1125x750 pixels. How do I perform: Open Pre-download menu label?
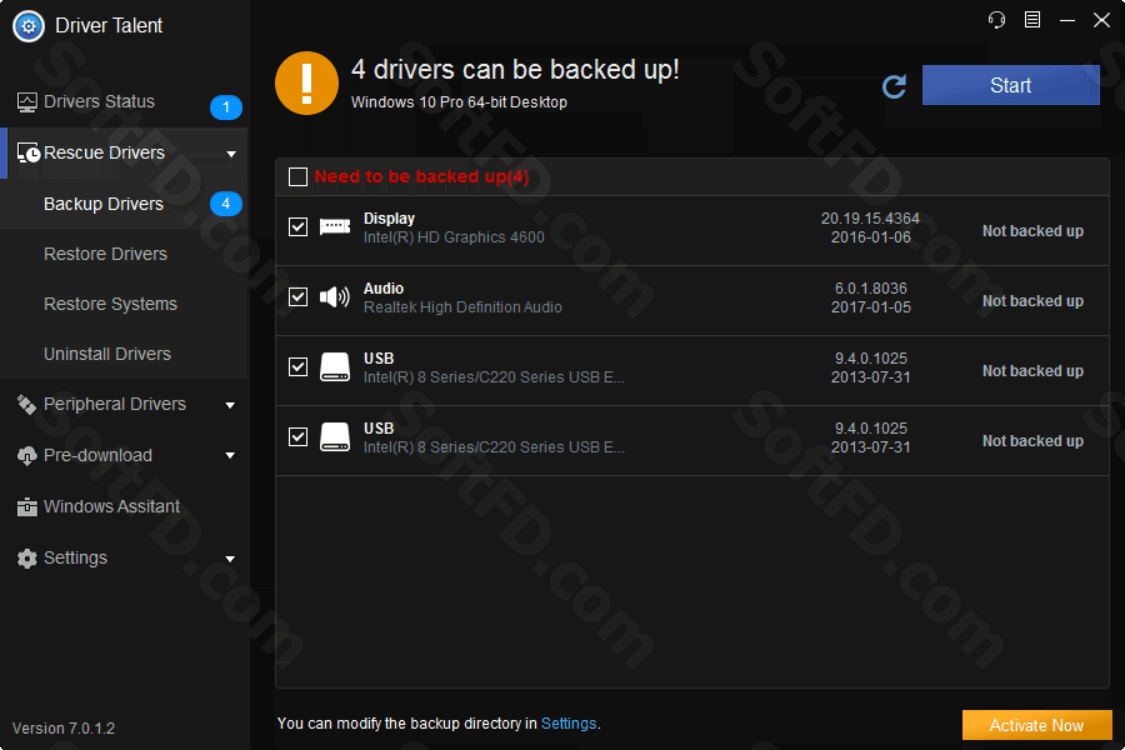98,456
